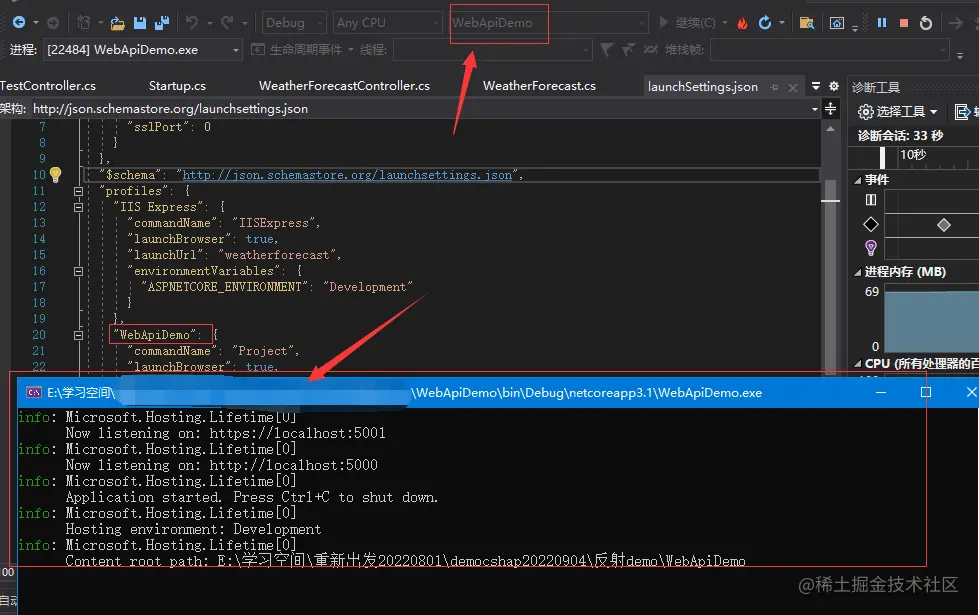Open the launchsettings.json schema link on line 10

click(x=347, y=175)
